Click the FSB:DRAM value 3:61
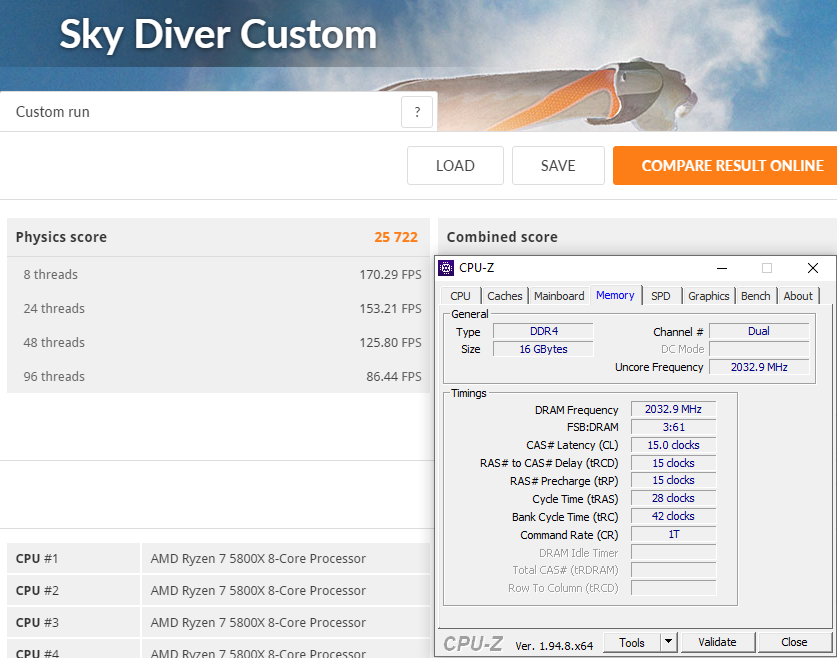837x658 pixels. point(673,427)
